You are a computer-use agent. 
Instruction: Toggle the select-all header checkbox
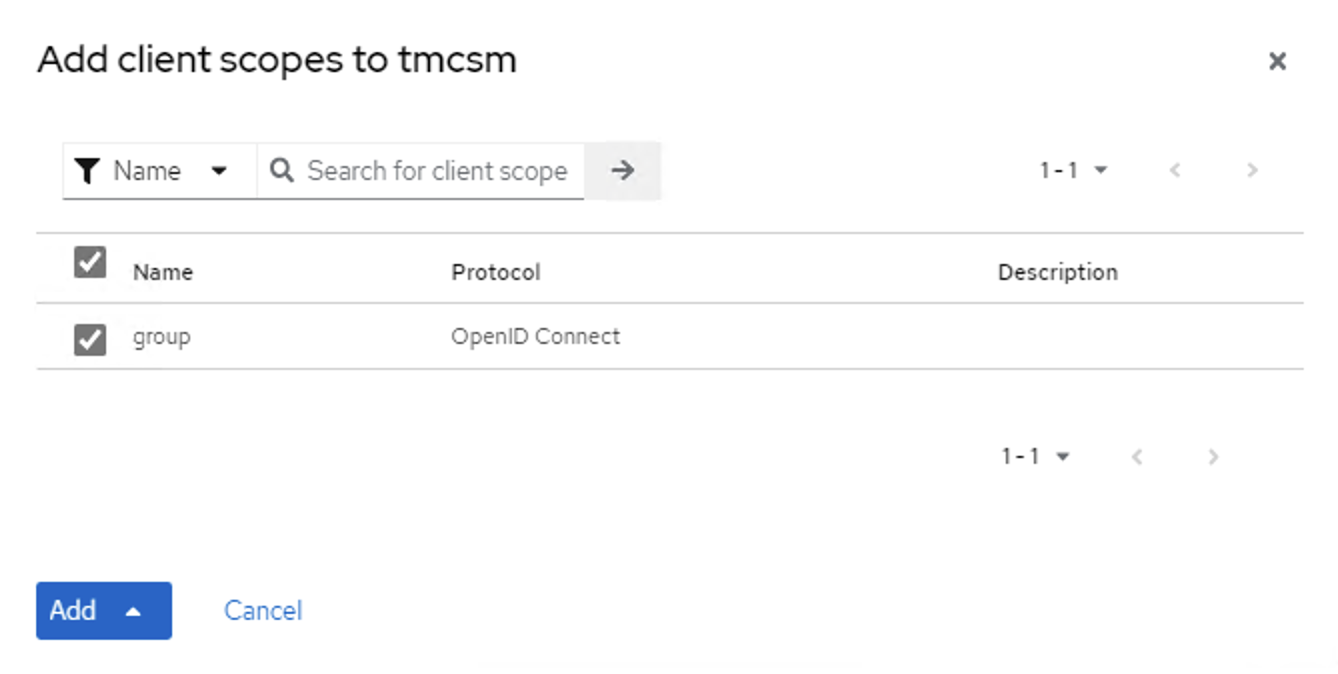[x=90, y=263]
